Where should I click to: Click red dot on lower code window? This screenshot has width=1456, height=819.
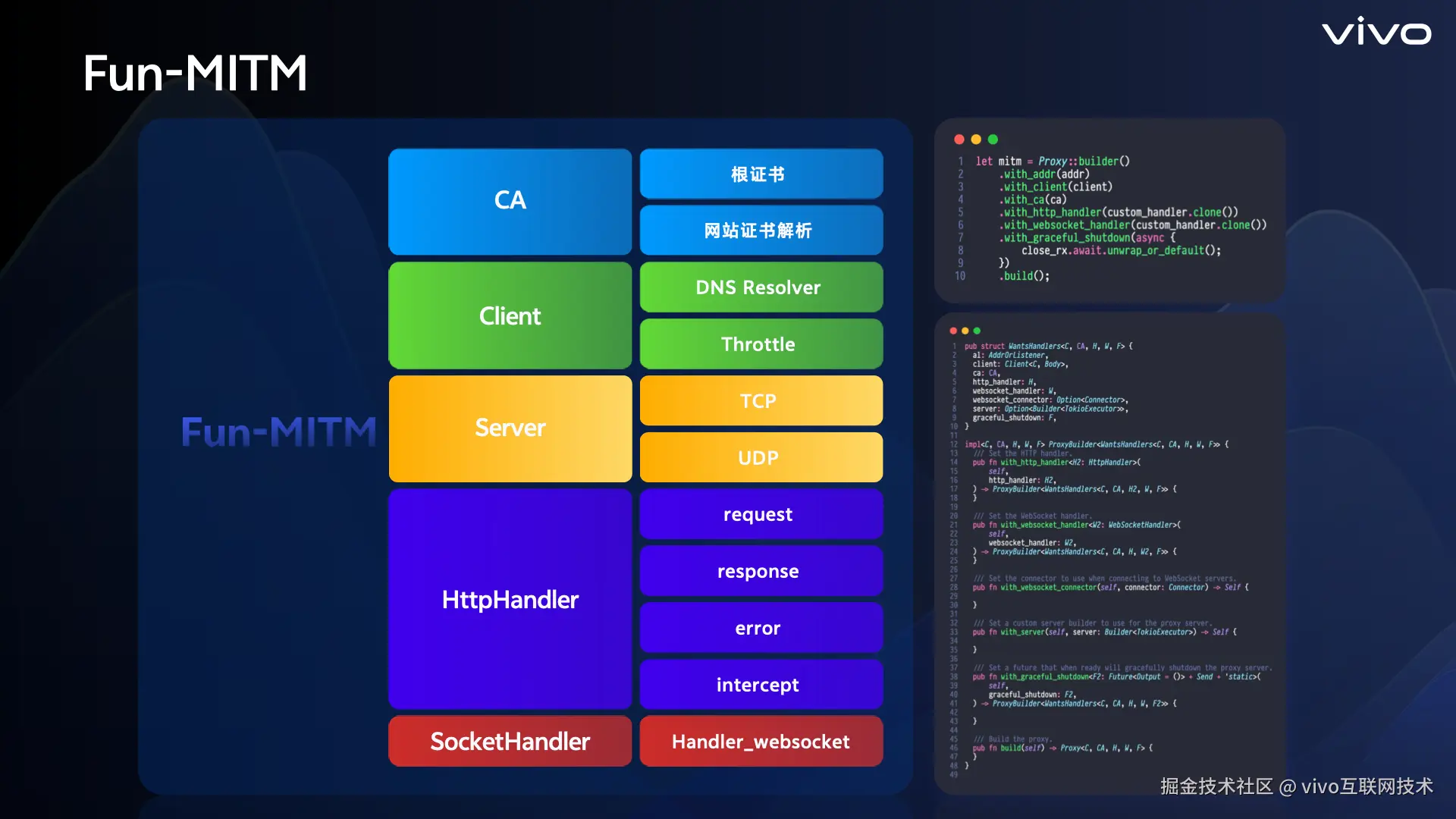953,331
